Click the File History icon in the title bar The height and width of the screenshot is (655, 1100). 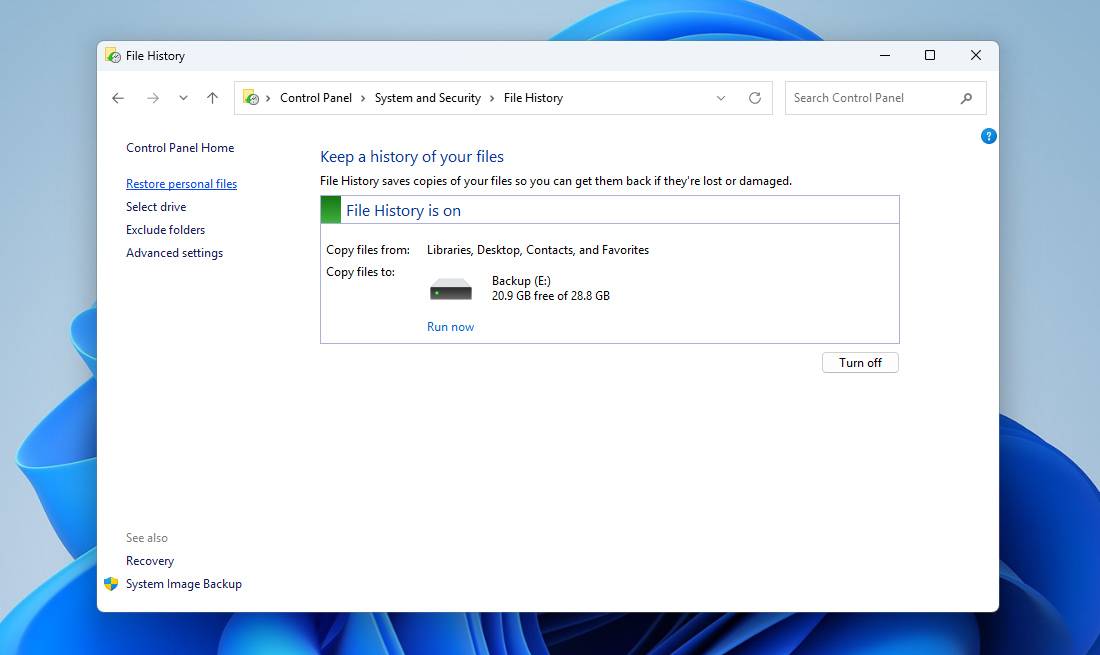(x=111, y=55)
